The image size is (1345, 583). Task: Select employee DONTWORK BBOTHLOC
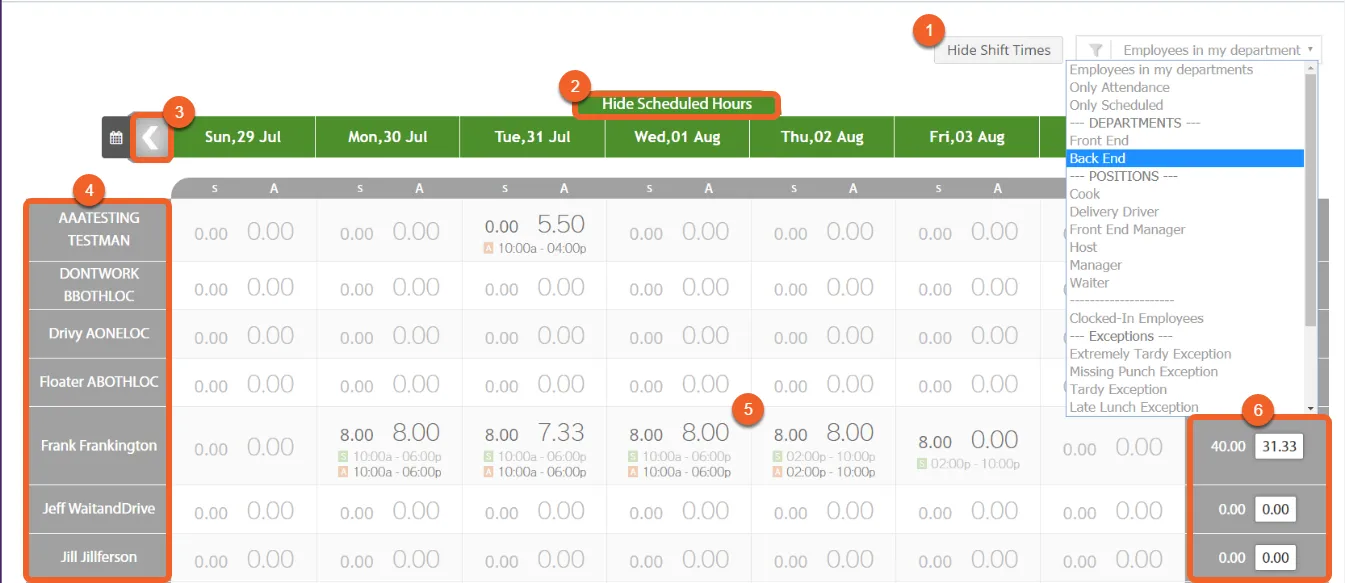point(99,285)
